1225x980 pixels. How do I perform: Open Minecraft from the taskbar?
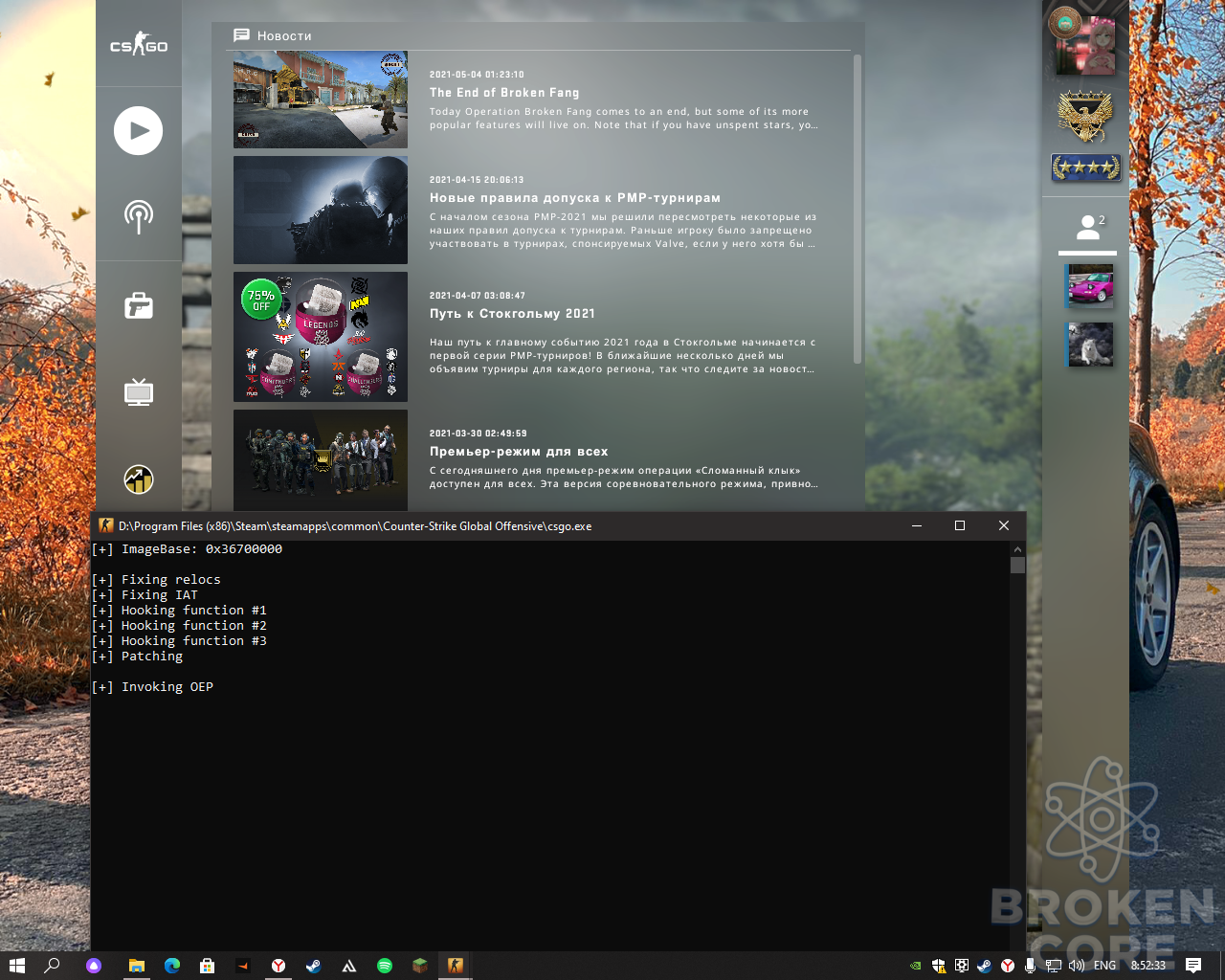click(419, 966)
